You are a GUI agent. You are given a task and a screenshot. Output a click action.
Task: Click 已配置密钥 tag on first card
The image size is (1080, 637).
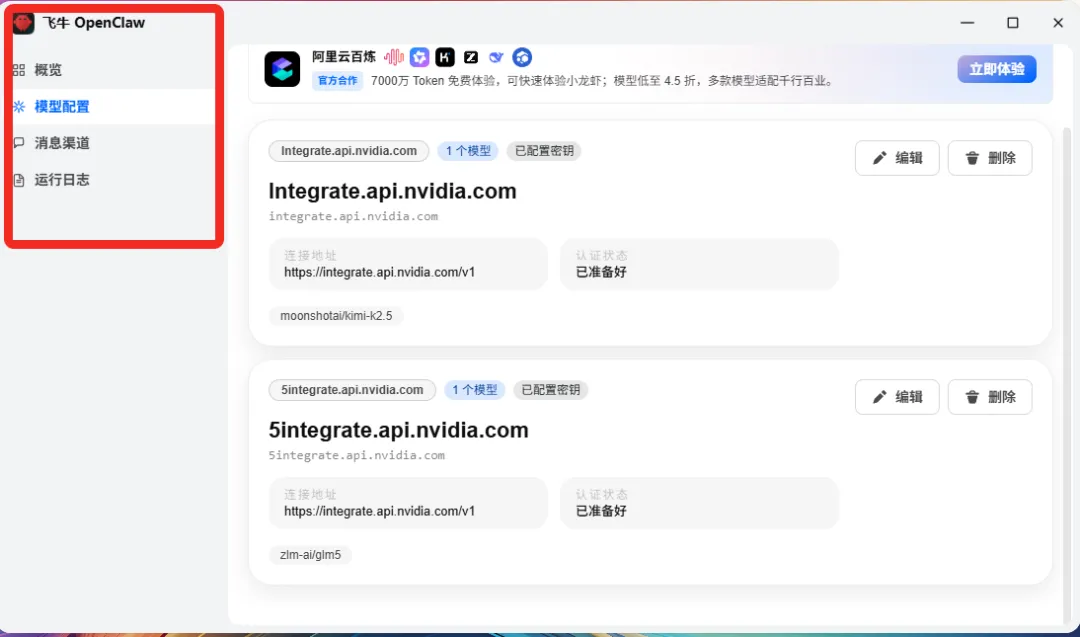pyautogui.click(x=544, y=151)
